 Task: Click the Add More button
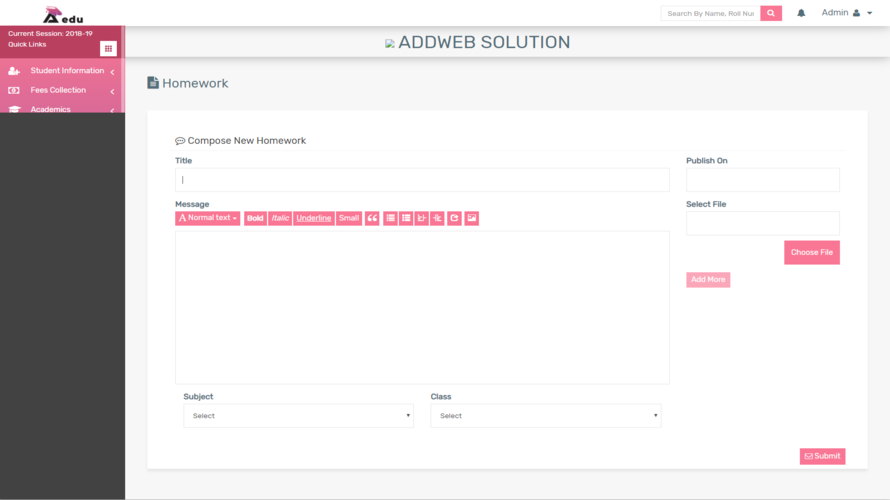coord(708,280)
